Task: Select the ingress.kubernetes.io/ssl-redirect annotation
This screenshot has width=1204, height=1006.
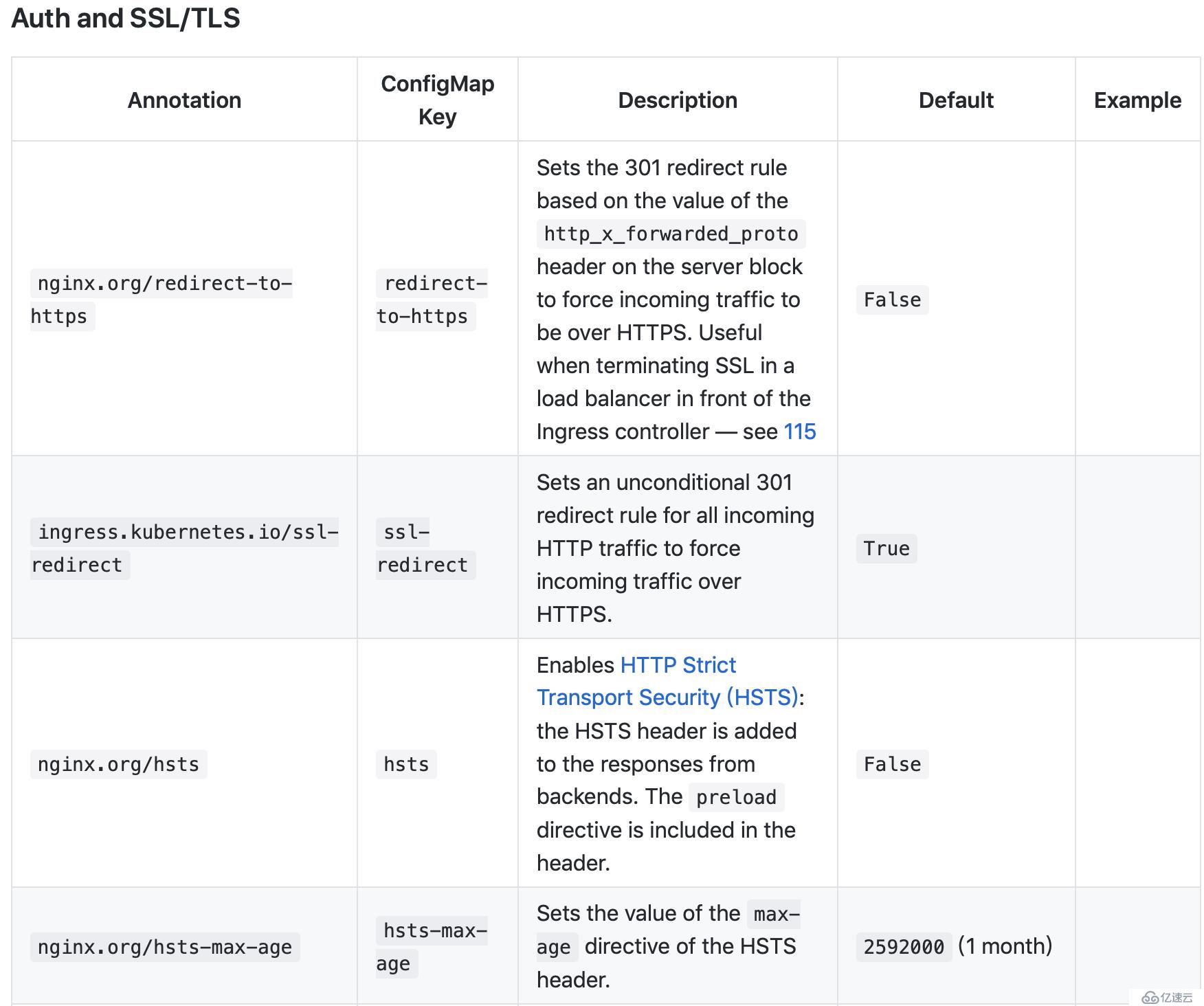Action: pyautogui.click(x=184, y=548)
